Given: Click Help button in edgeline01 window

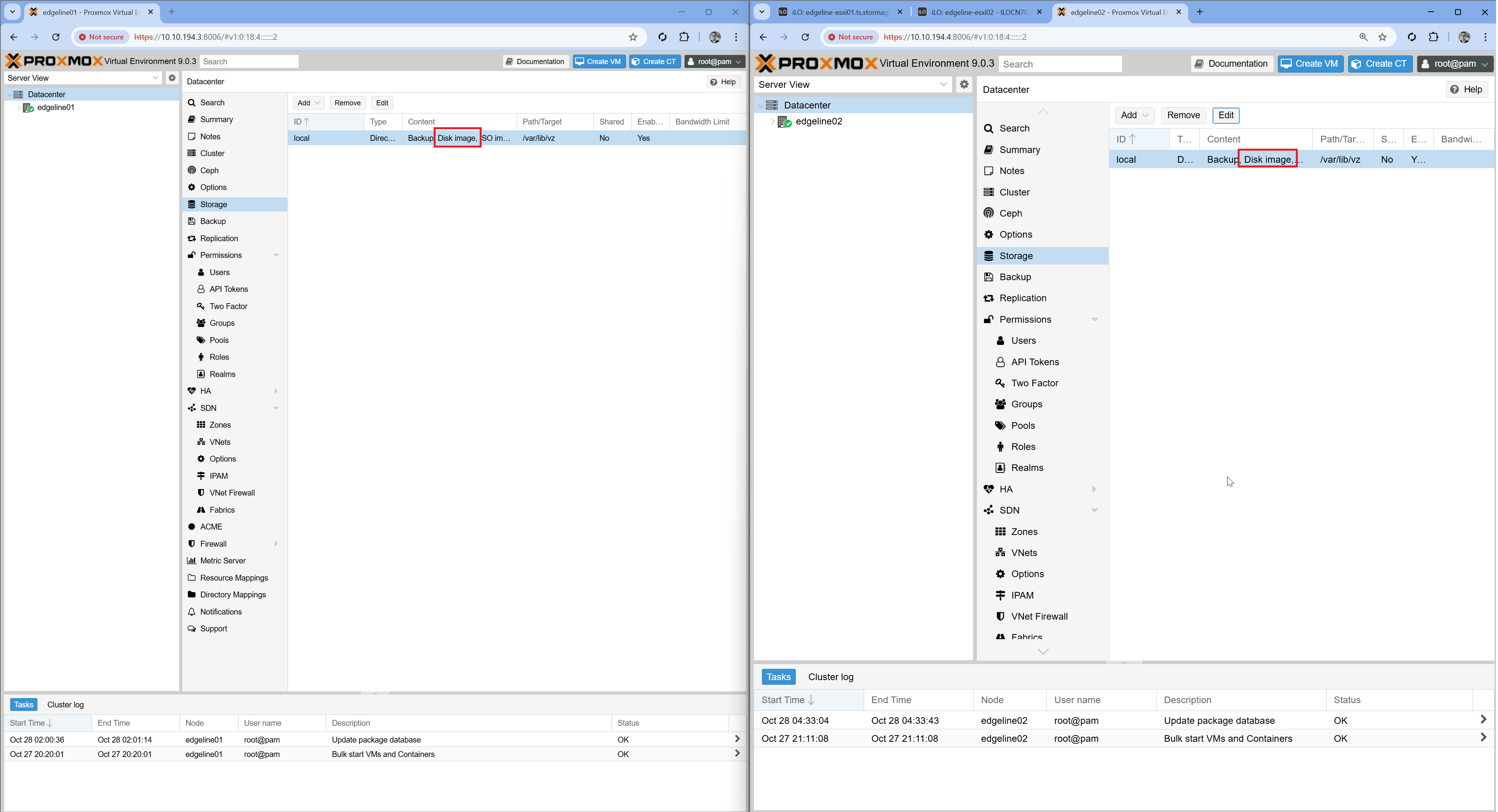Looking at the screenshot, I should 723,82.
